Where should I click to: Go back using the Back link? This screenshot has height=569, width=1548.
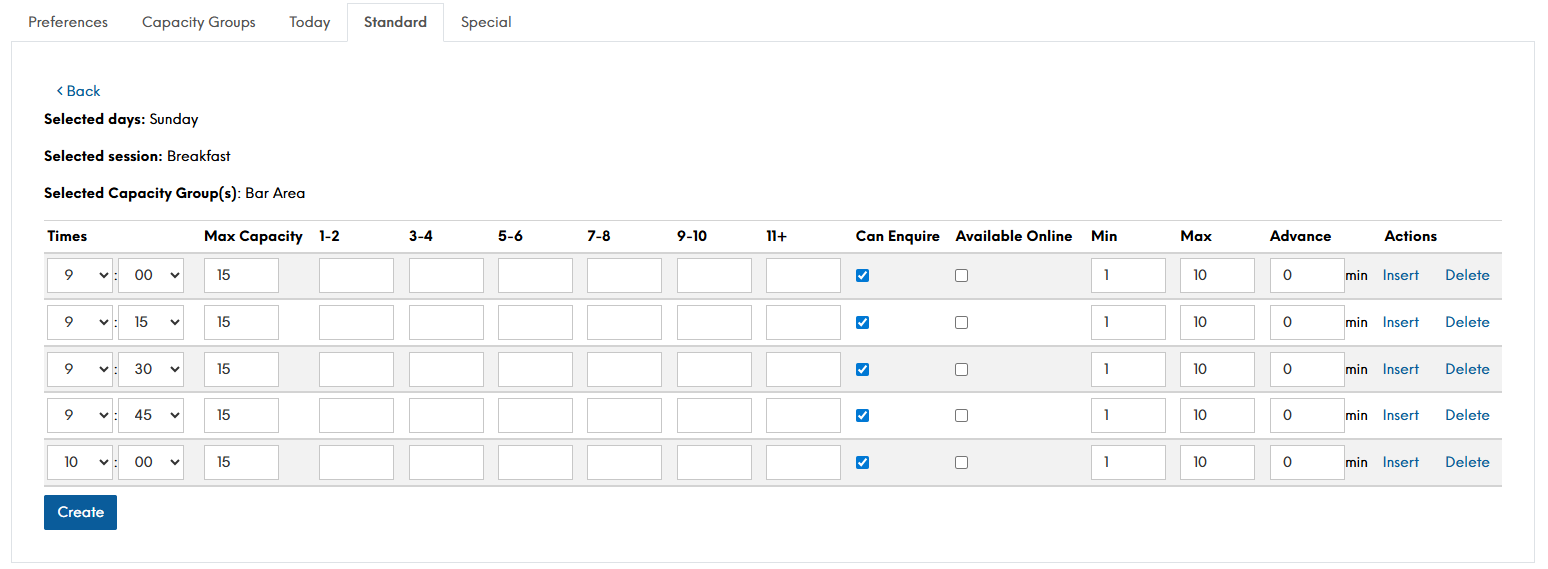click(78, 91)
